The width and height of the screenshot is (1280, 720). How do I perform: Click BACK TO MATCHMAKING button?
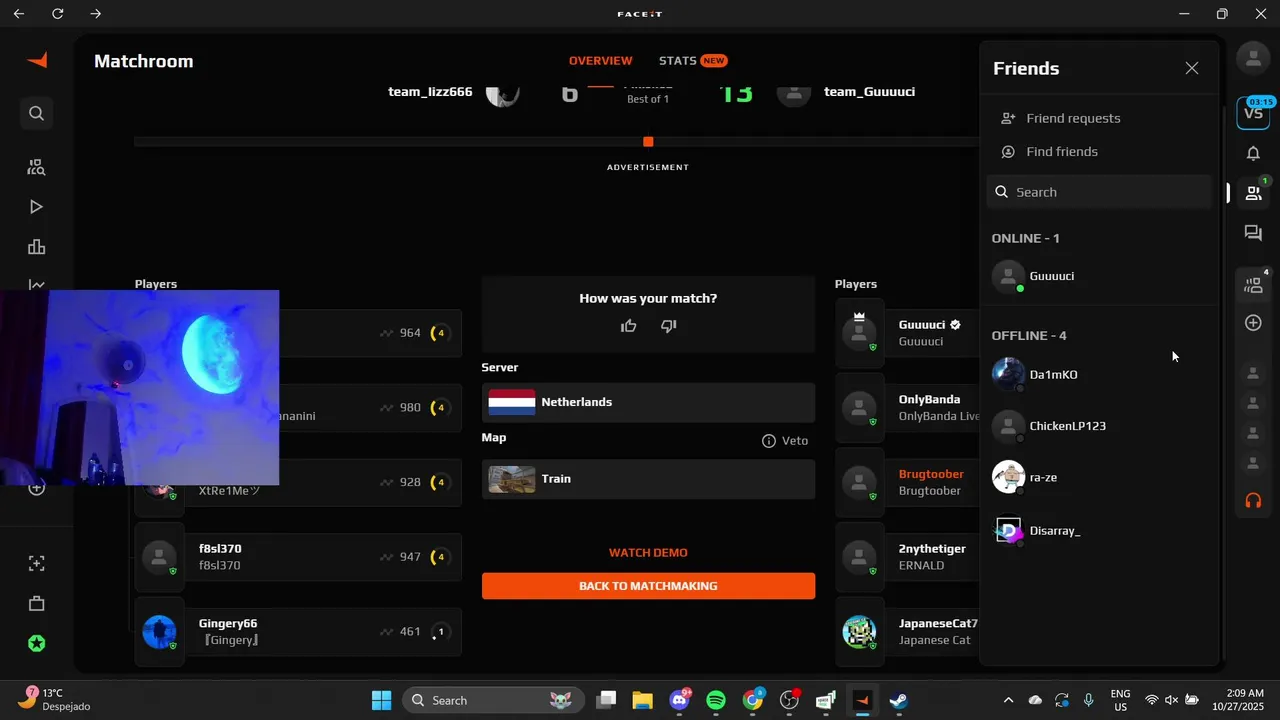[648, 586]
